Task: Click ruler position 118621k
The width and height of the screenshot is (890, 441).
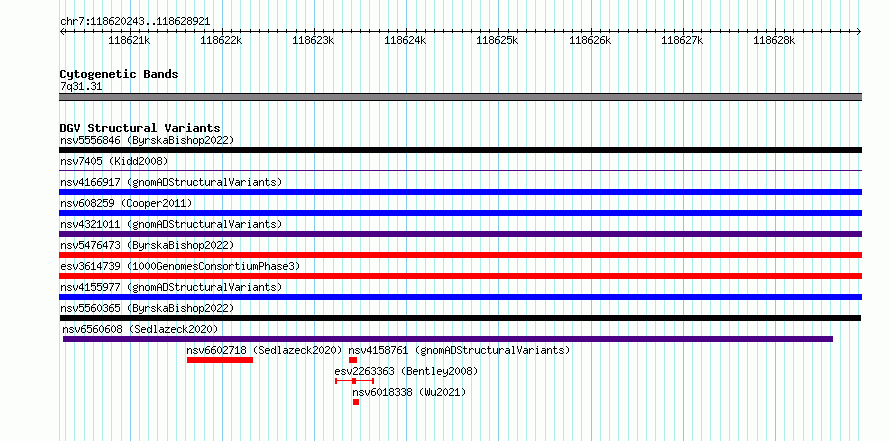Action: click(129, 40)
